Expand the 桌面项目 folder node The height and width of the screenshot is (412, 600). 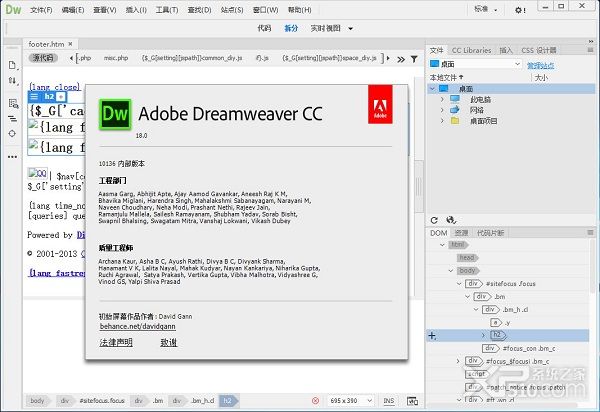442,121
